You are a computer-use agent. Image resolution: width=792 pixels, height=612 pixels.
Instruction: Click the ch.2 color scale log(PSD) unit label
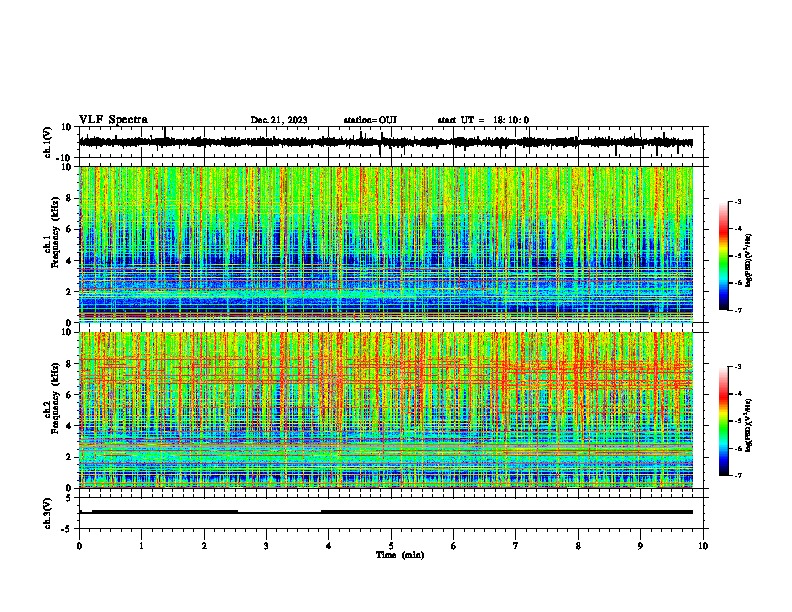(x=749, y=425)
